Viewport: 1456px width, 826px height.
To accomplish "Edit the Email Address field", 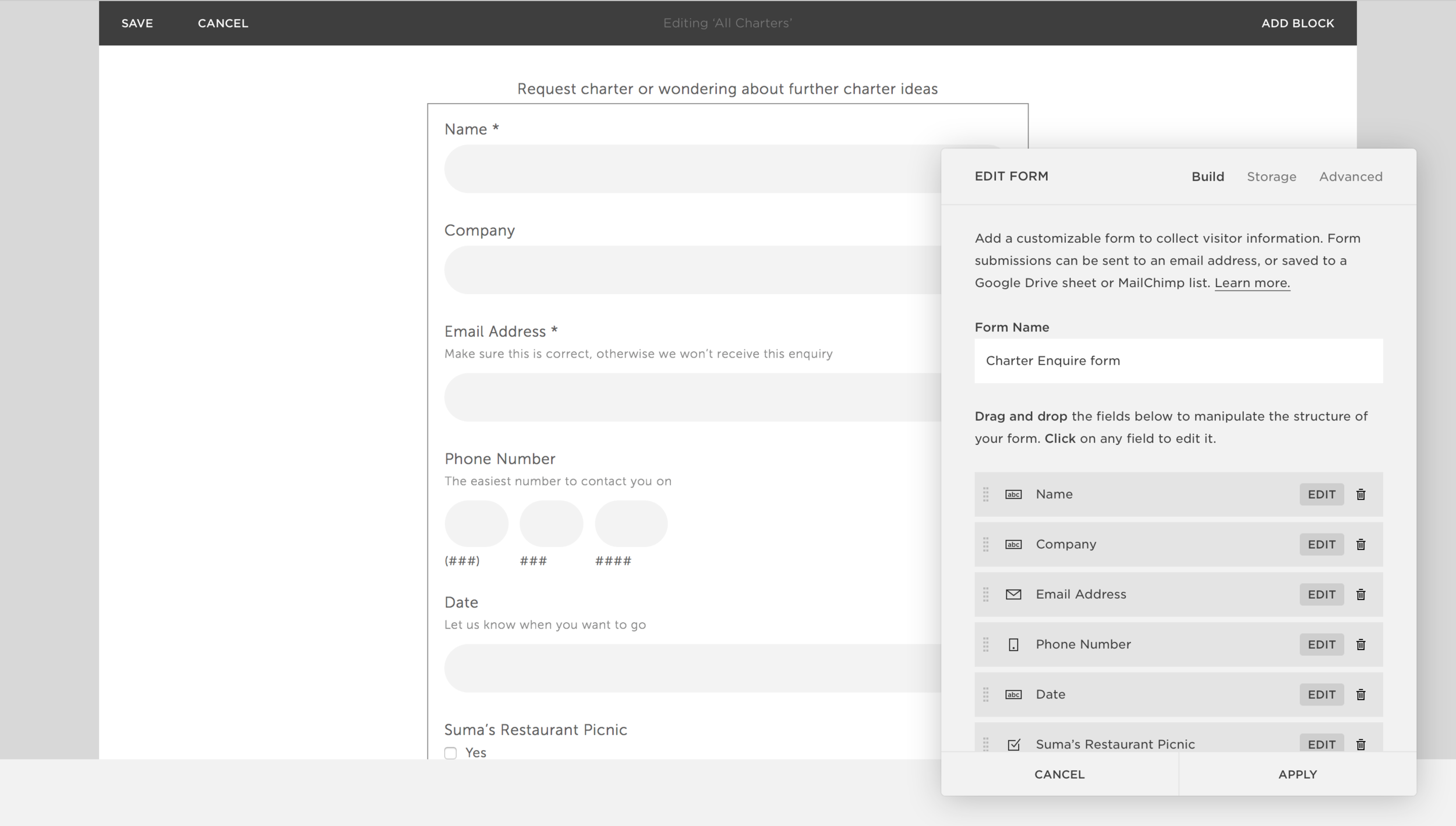I will pyautogui.click(x=1321, y=594).
